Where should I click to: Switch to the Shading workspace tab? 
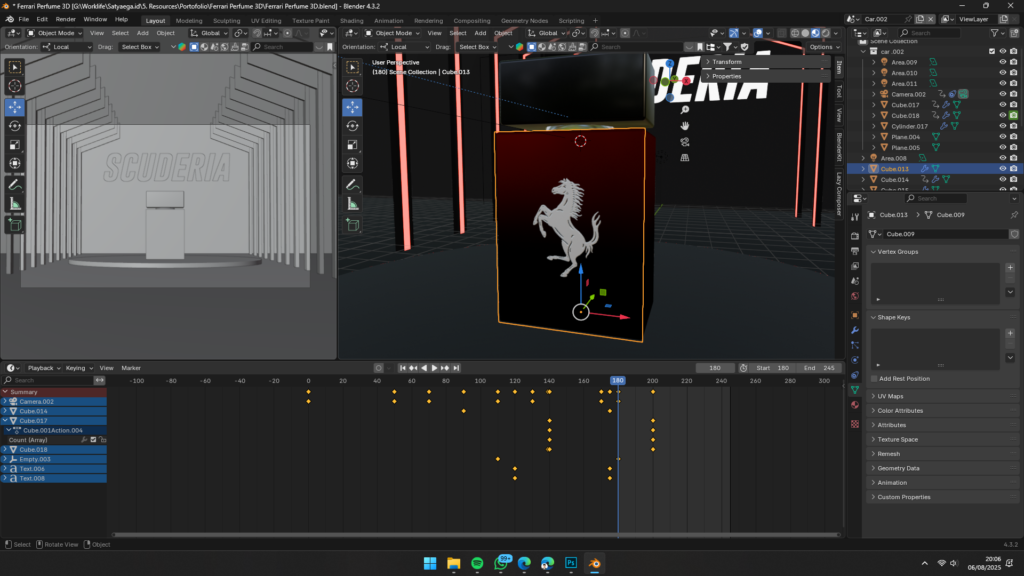tap(351, 20)
